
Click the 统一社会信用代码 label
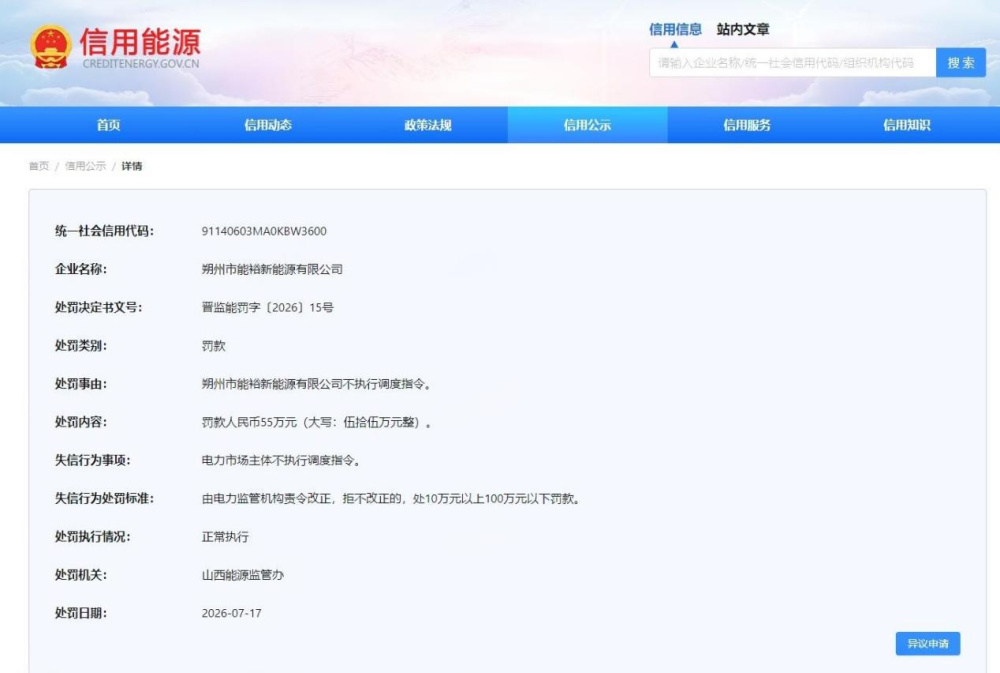pos(105,231)
